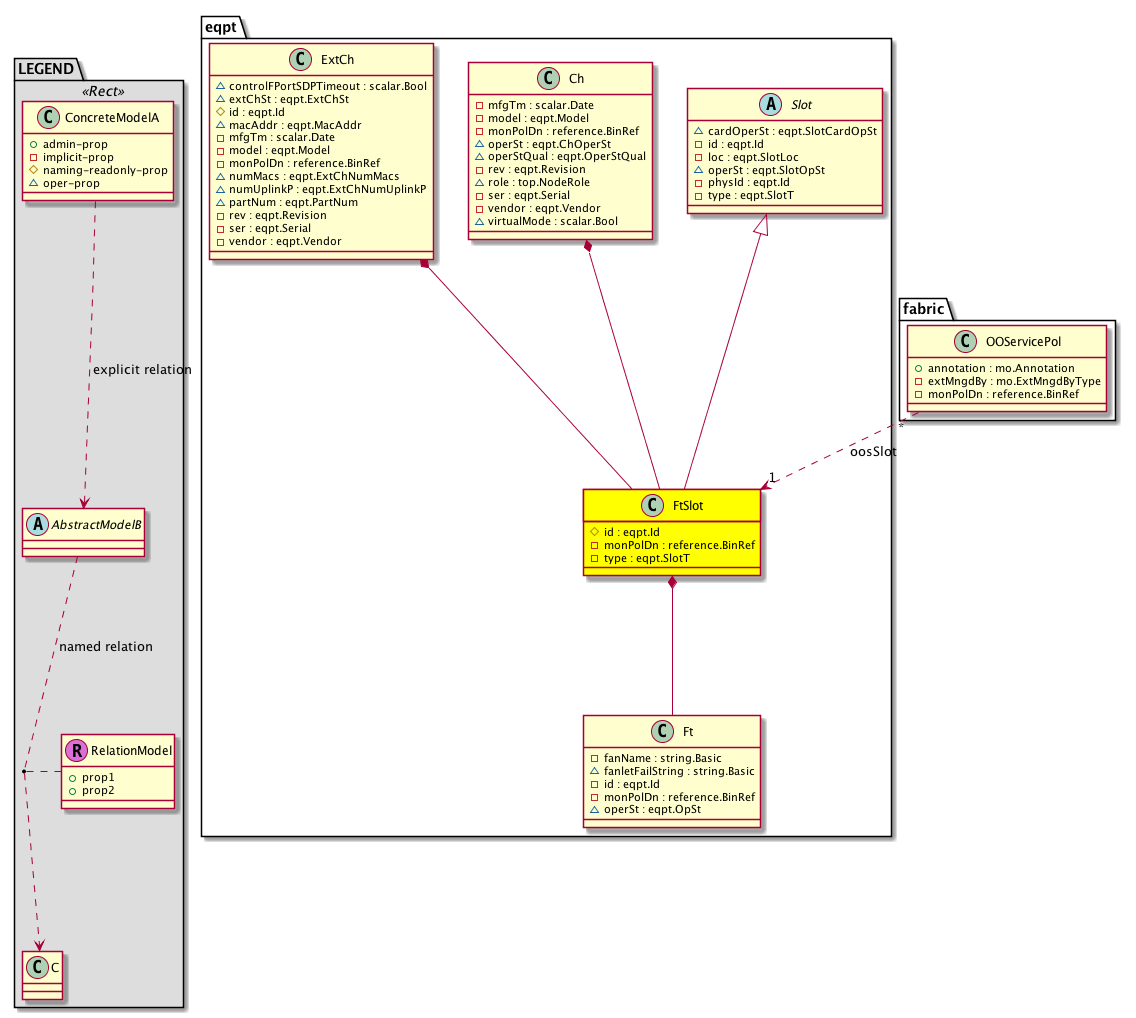Click the Ft class circle icon
Viewport: 1136px width, 1018px height.
pos(660,732)
